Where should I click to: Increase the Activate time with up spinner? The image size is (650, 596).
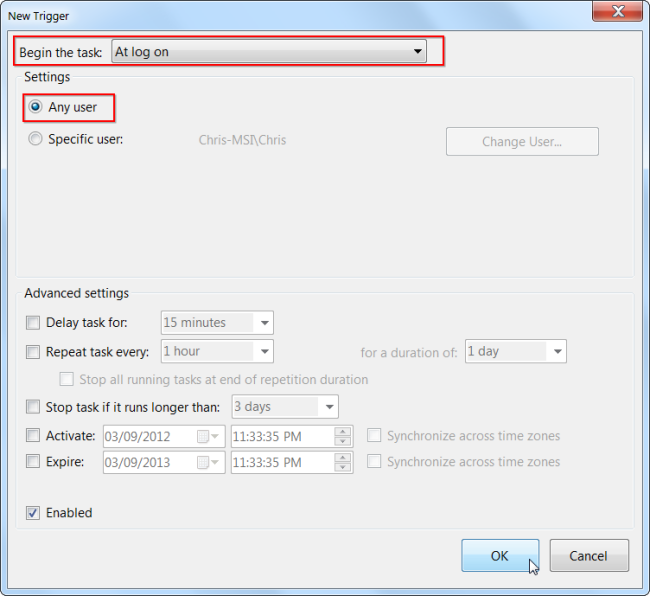click(x=342, y=432)
